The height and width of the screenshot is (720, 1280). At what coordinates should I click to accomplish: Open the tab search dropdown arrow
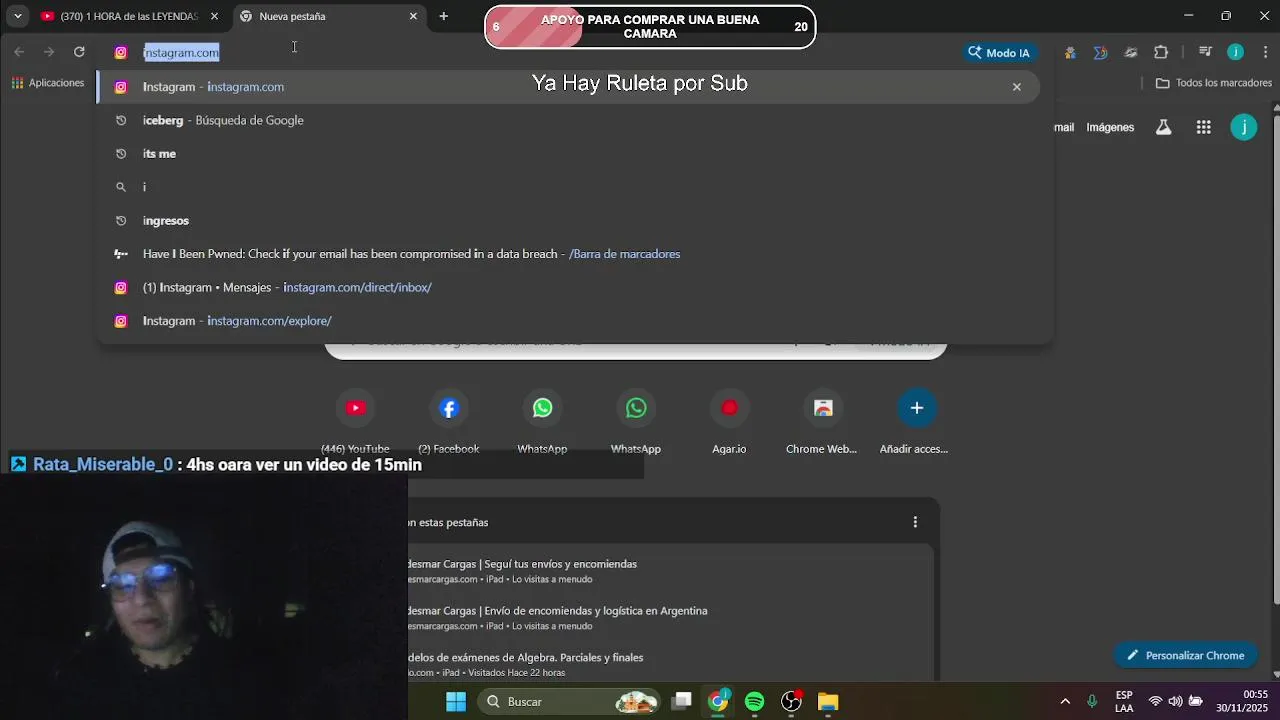(x=17, y=16)
